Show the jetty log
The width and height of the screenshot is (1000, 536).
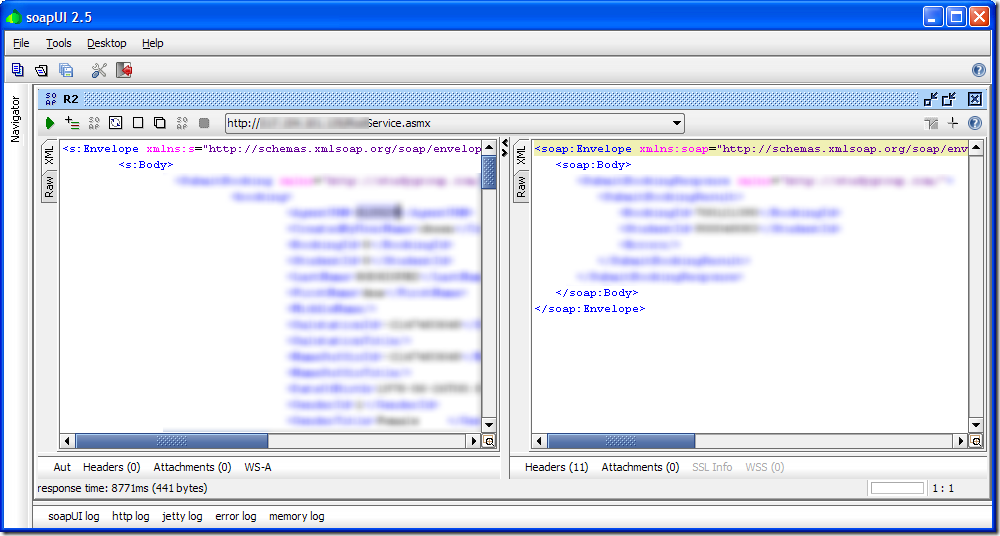(x=182, y=516)
